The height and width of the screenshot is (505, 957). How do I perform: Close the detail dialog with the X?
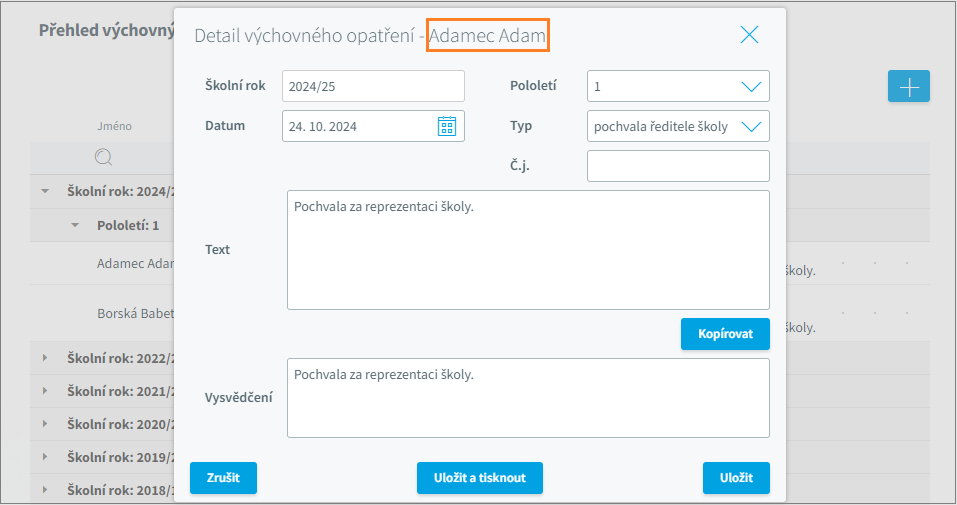pyautogui.click(x=749, y=35)
